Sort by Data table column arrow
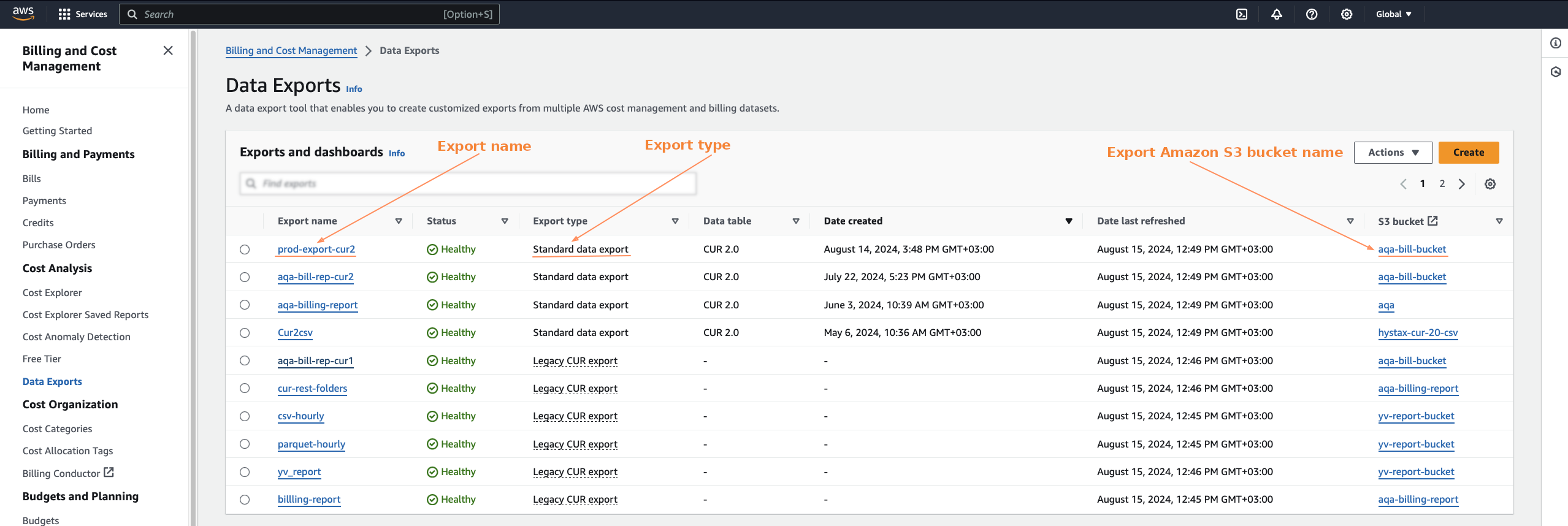The height and width of the screenshot is (526, 1568). click(x=796, y=221)
